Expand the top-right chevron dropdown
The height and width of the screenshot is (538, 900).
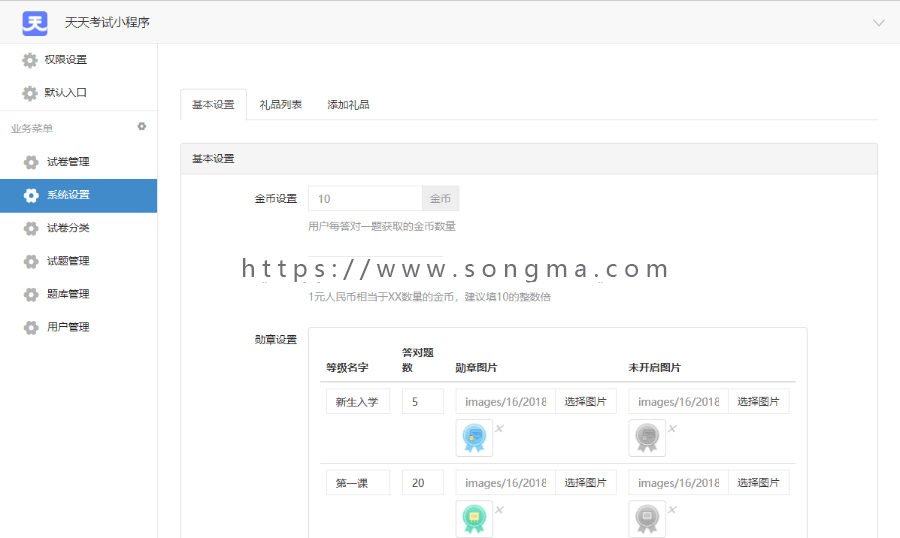[878, 23]
